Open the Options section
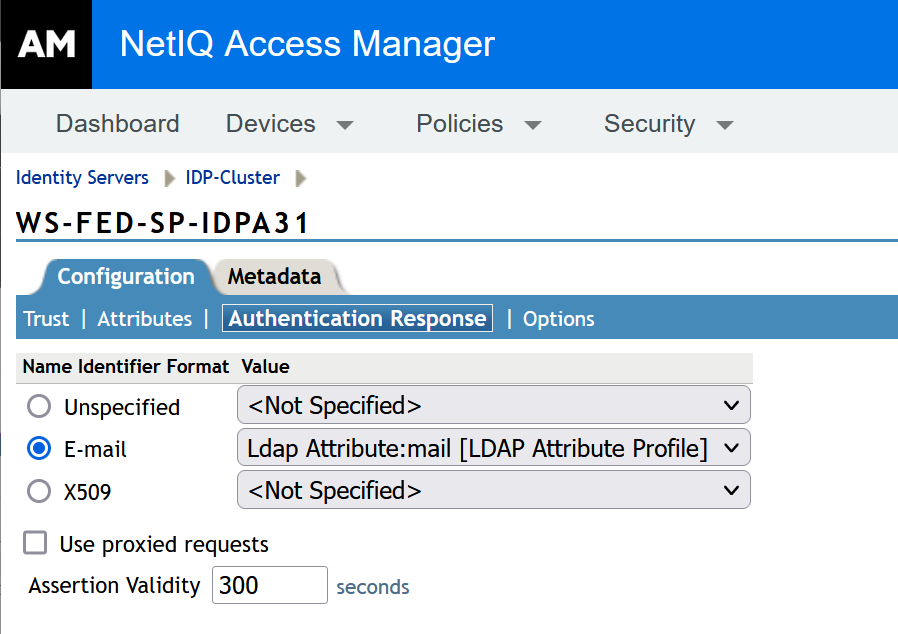This screenshot has width=898, height=634. pyautogui.click(x=558, y=318)
